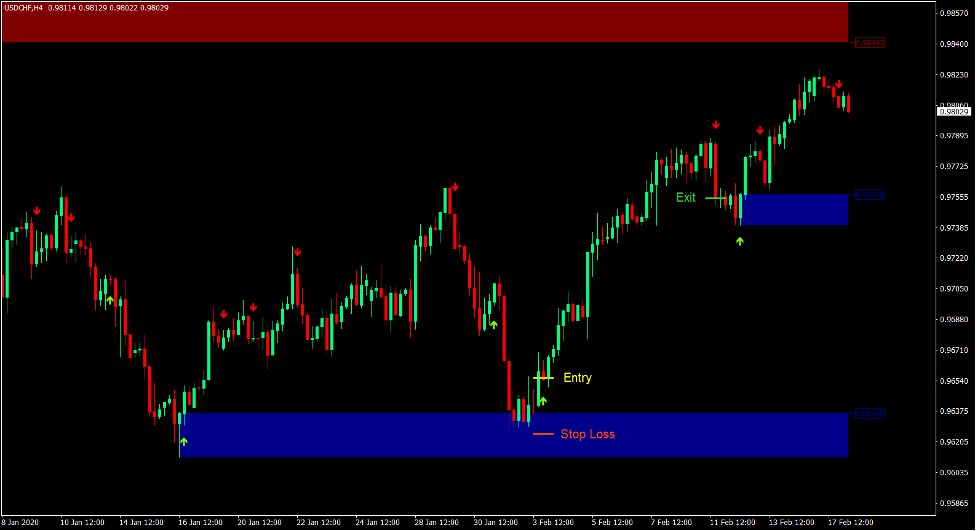The height and width of the screenshot is (531, 977).
Task: Click the green Exit text label
Action: pos(685,198)
